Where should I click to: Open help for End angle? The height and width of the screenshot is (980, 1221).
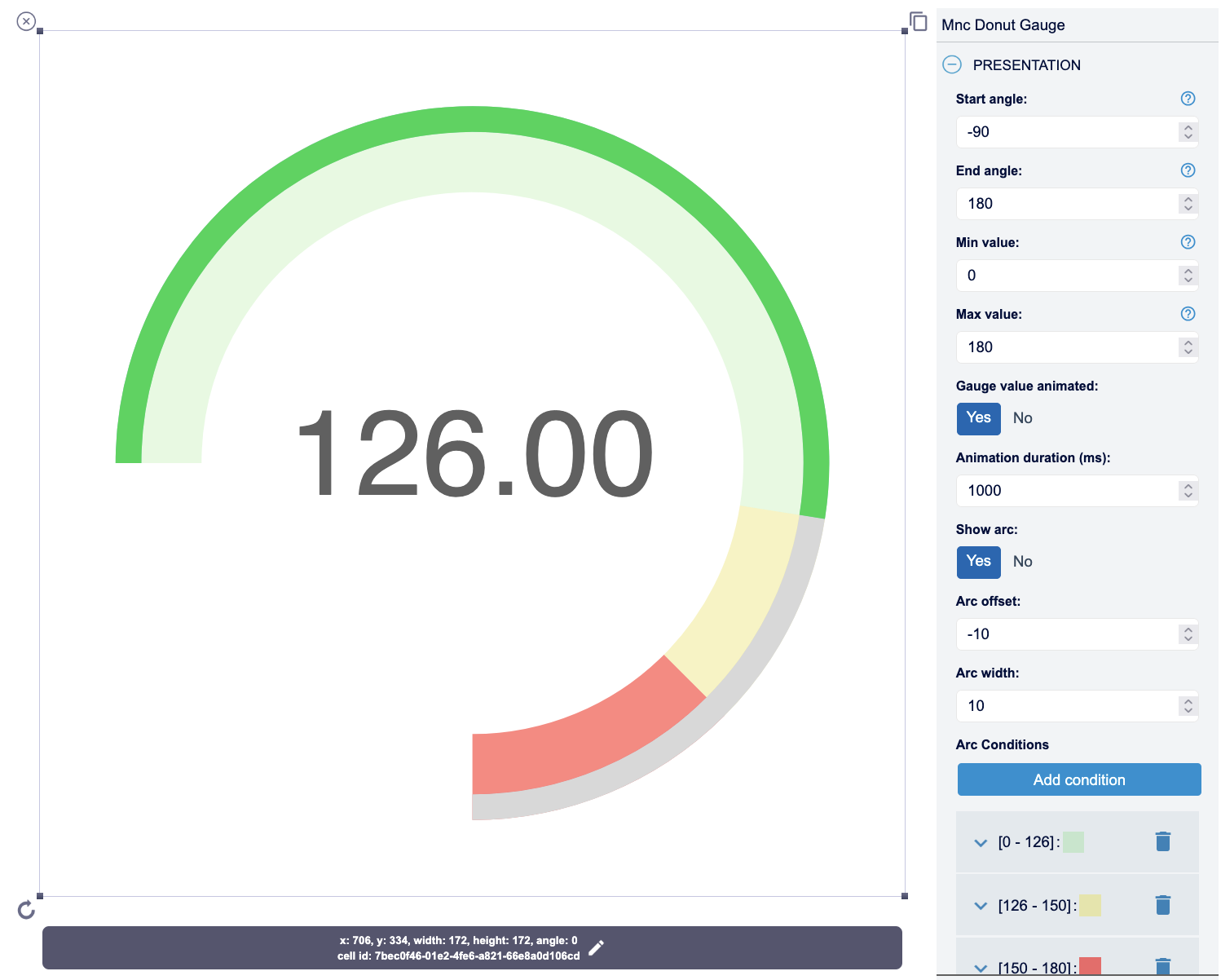[x=1188, y=170]
